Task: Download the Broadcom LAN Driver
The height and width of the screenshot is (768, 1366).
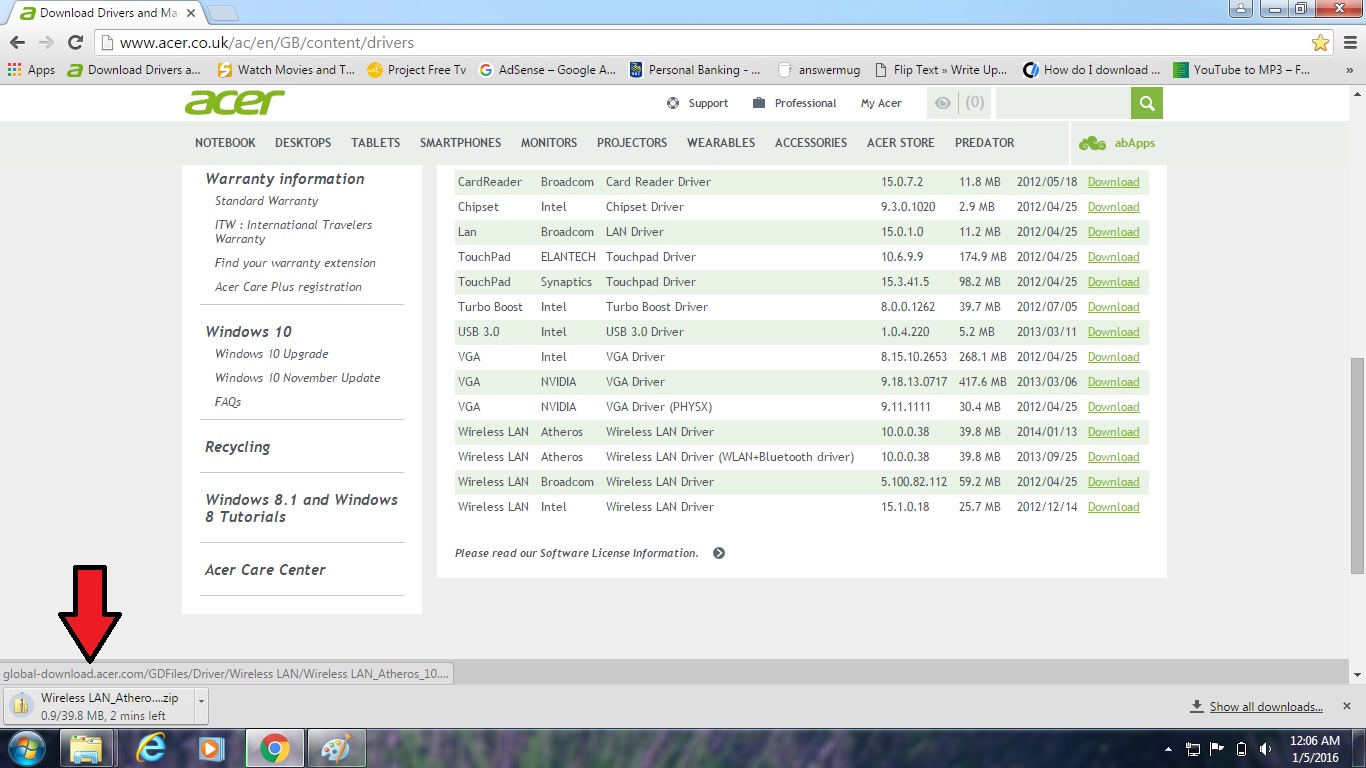Action: click(x=1113, y=232)
